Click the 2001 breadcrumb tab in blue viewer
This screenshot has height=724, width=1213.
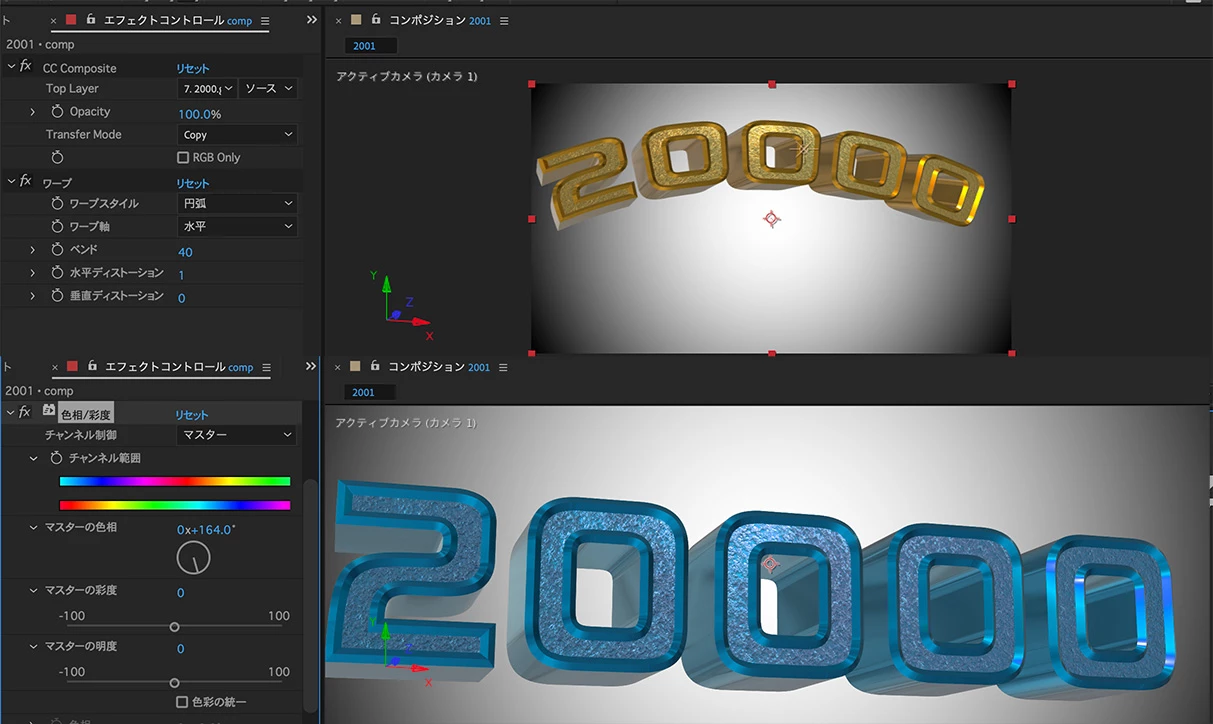tap(371, 392)
